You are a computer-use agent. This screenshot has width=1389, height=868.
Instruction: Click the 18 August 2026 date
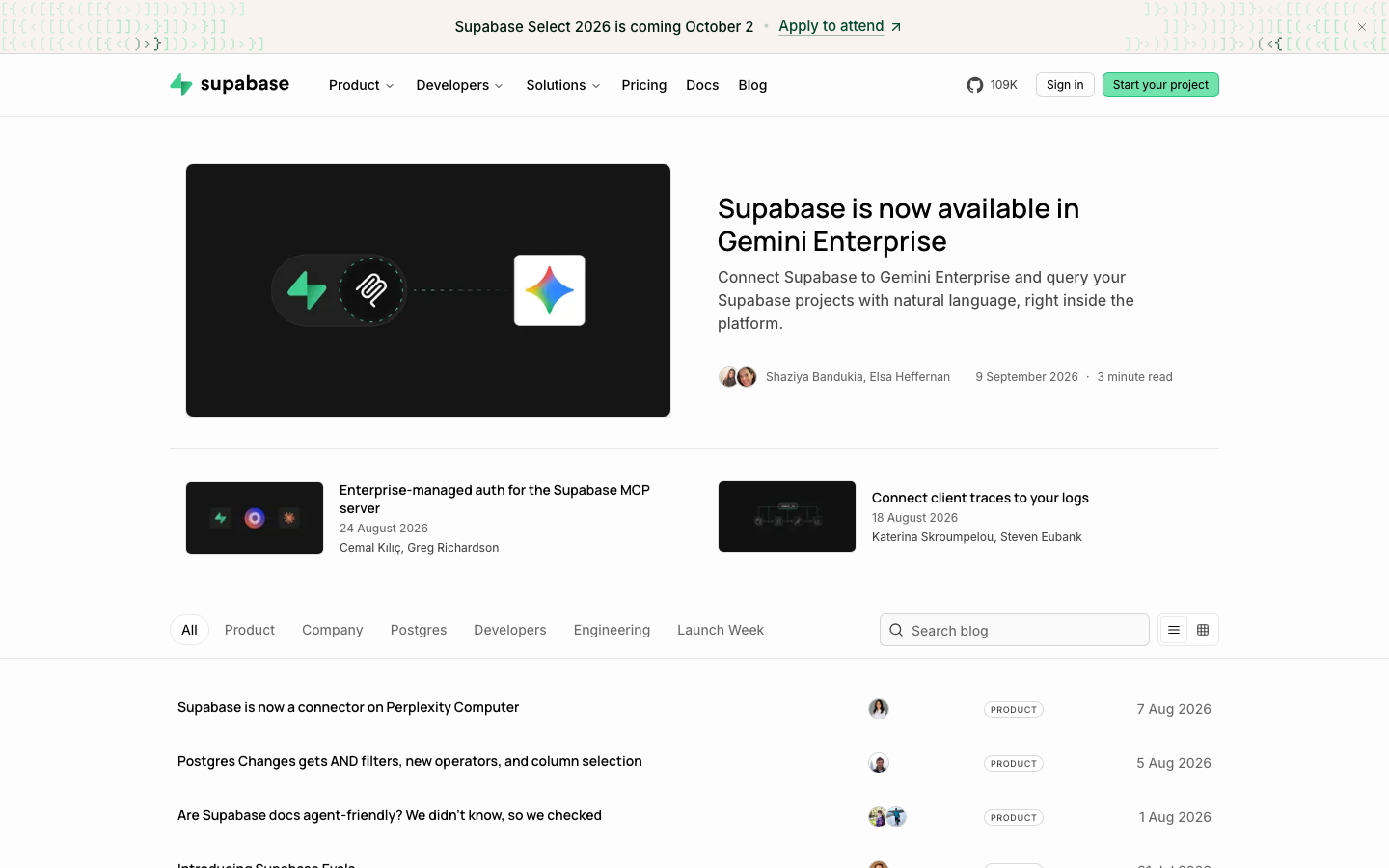point(915,518)
